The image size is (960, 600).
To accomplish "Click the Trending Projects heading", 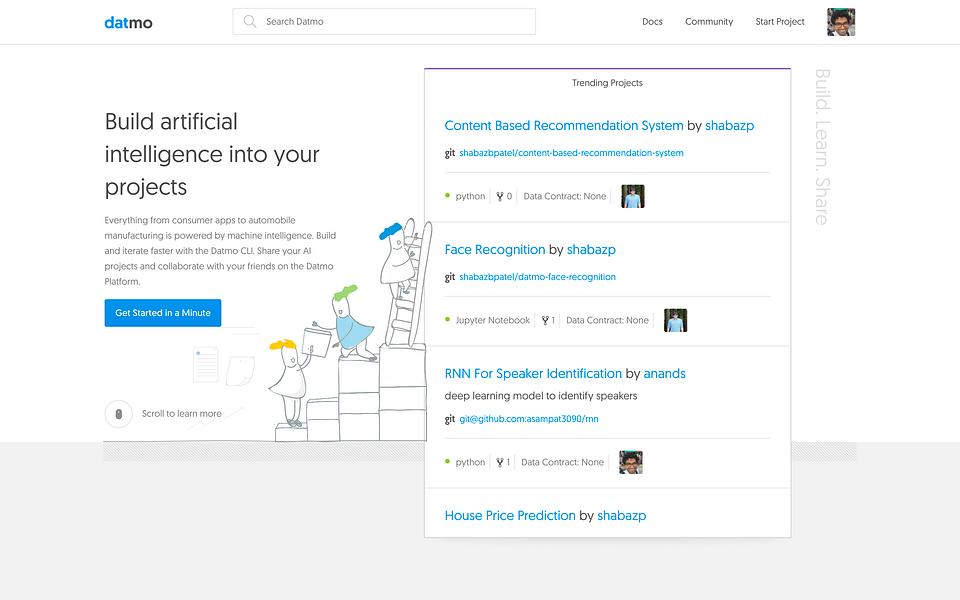I will click(607, 83).
